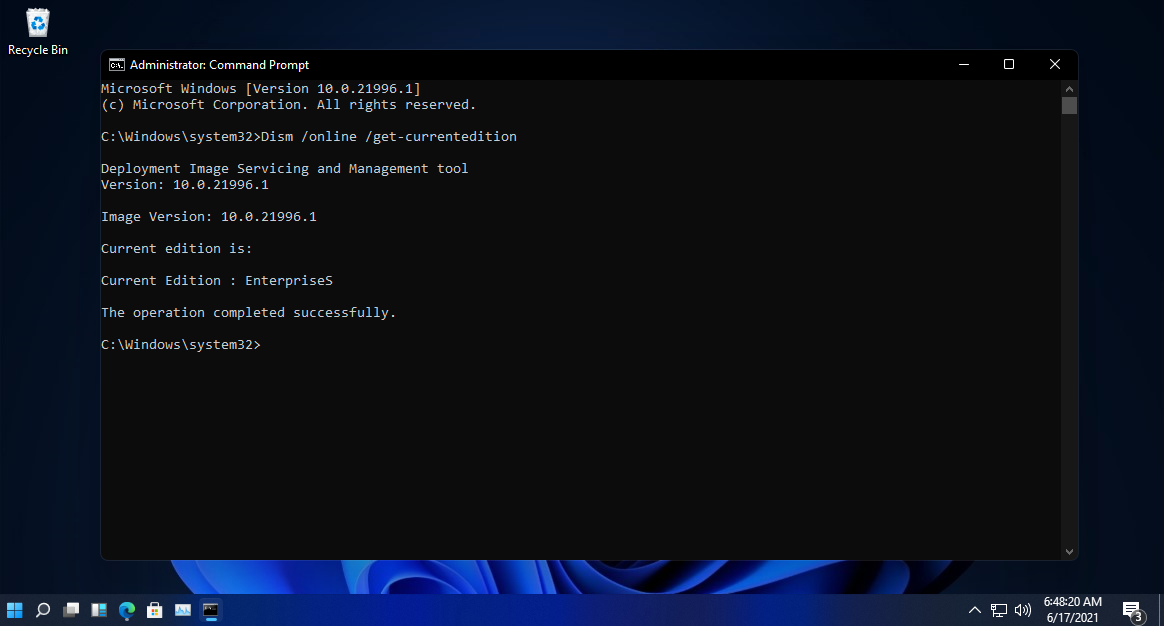Open the Photos-style app icon in taskbar
This screenshot has width=1164, height=626.
183,610
